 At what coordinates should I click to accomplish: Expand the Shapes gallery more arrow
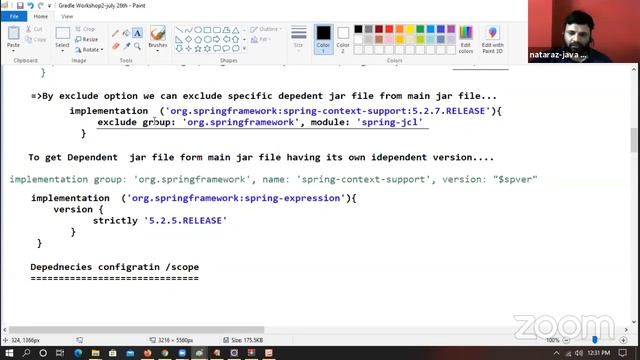coord(244,49)
